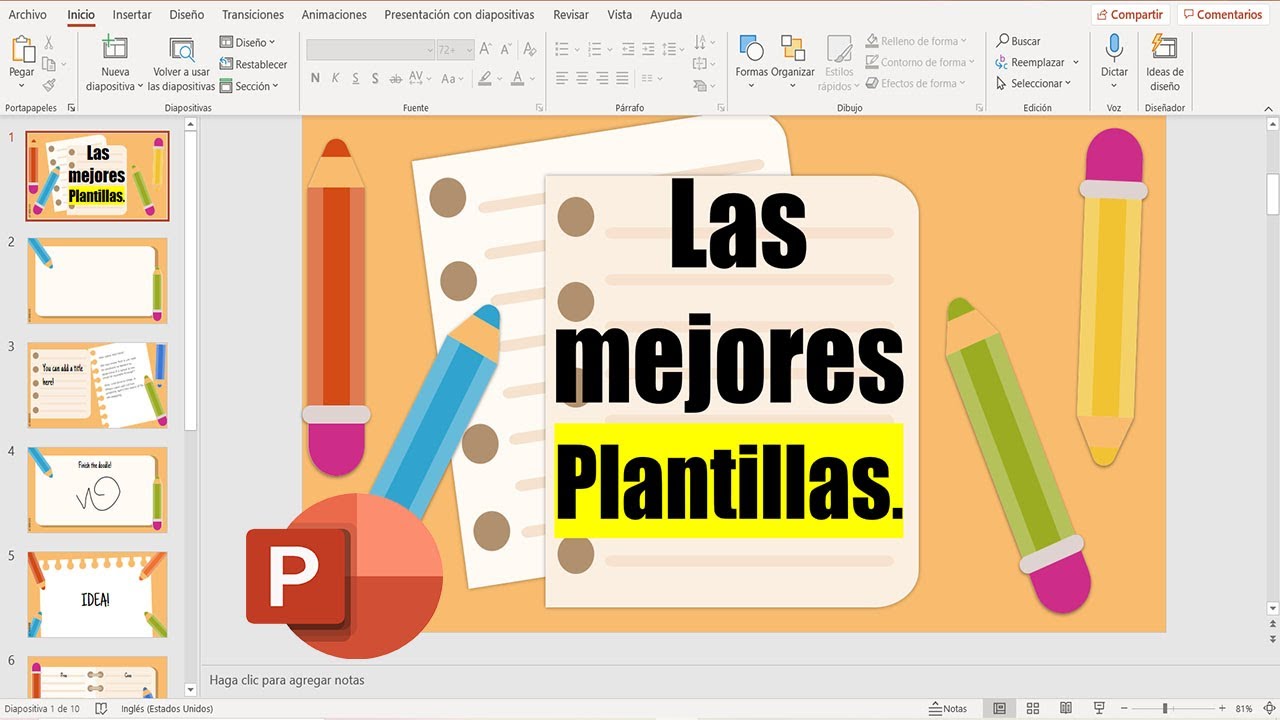Click the Restablecer button
This screenshot has width=1280, height=720.
coord(254,64)
